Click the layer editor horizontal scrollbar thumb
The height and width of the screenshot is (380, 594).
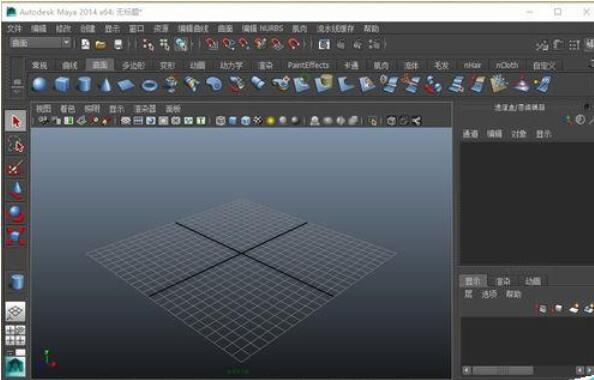[x=503, y=370]
